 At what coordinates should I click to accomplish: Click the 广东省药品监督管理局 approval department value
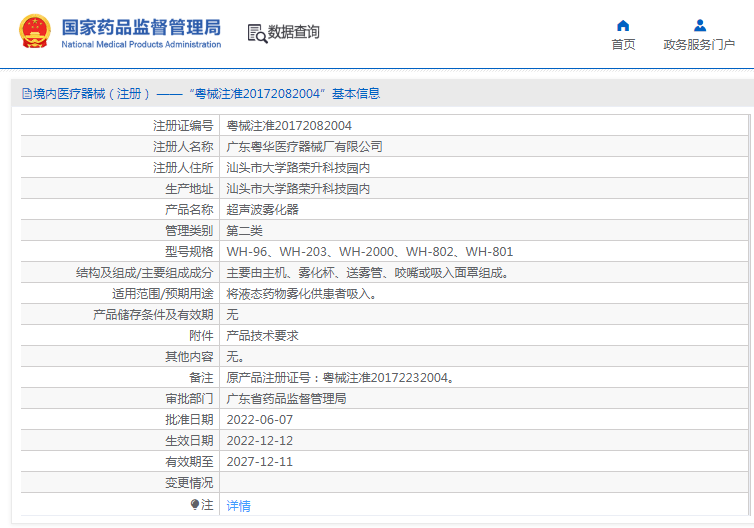coord(286,398)
